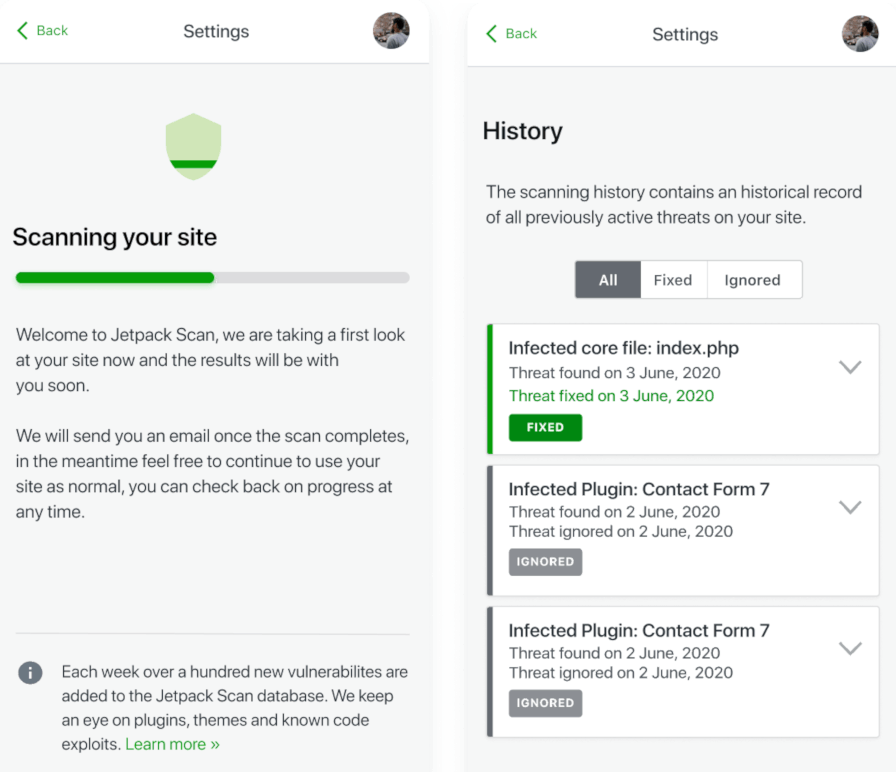Expand the bottom Contact Form 7 threat chevron

(849, 648)
